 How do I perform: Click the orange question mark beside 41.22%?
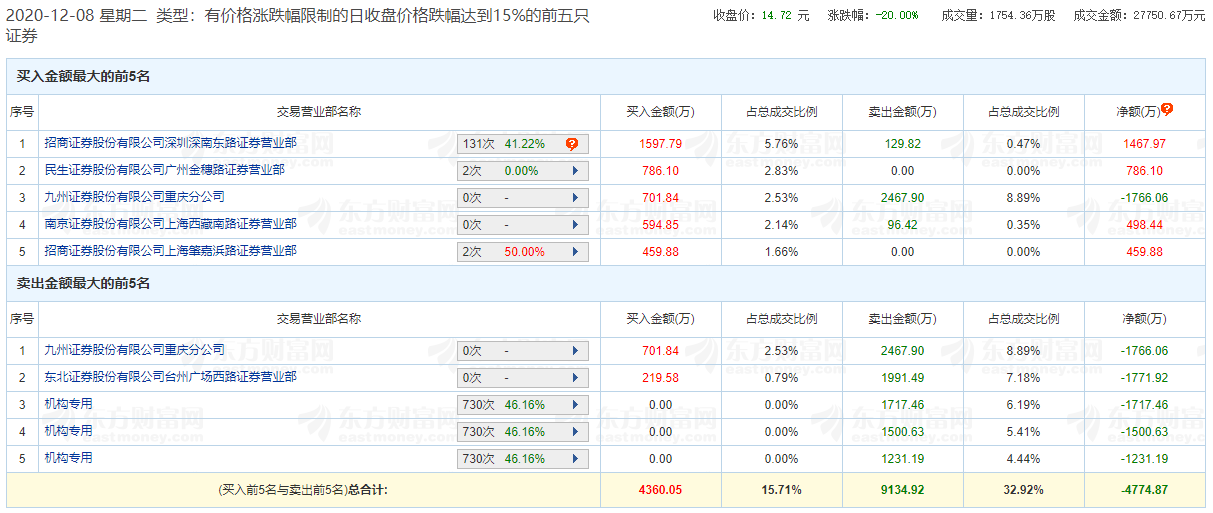pyautogui.click(x=572, y=144)
